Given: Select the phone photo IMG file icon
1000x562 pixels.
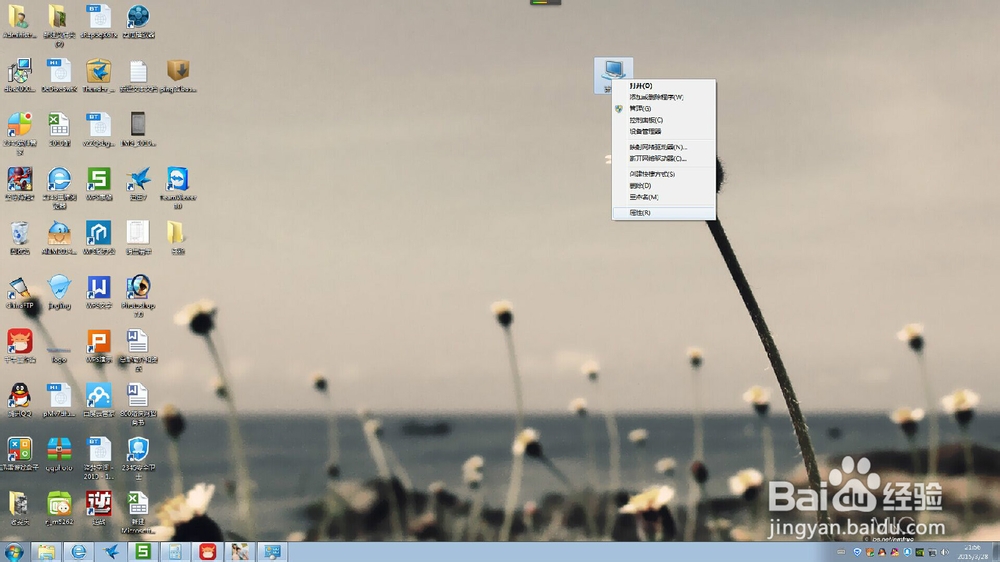Looking at the screenshot, I should (x=138, y=129).
